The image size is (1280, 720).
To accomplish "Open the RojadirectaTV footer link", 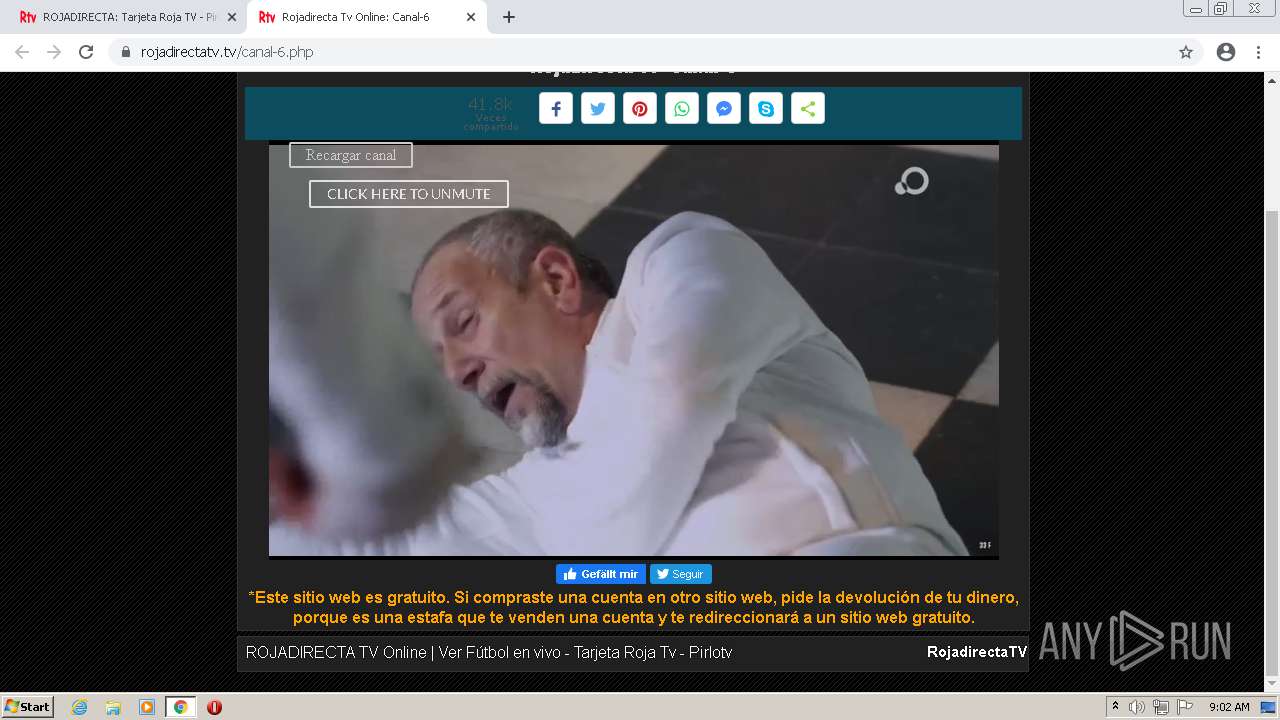I will tap(977, 652).
